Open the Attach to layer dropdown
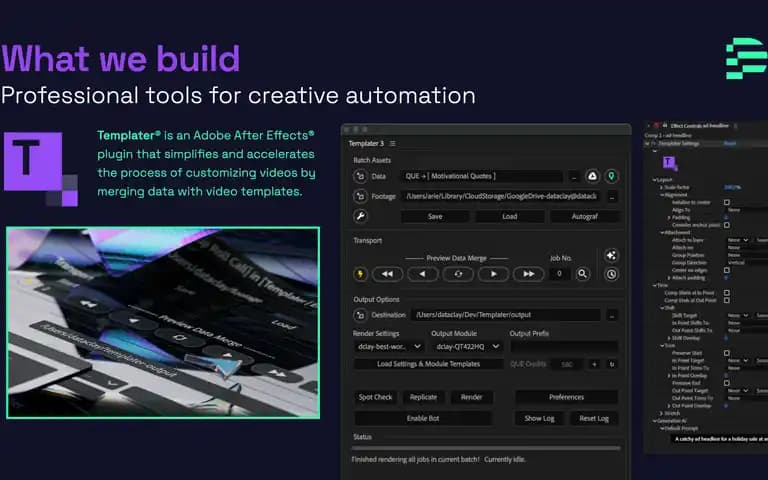This screenshot has width=768, height=480. pos(738,240)
